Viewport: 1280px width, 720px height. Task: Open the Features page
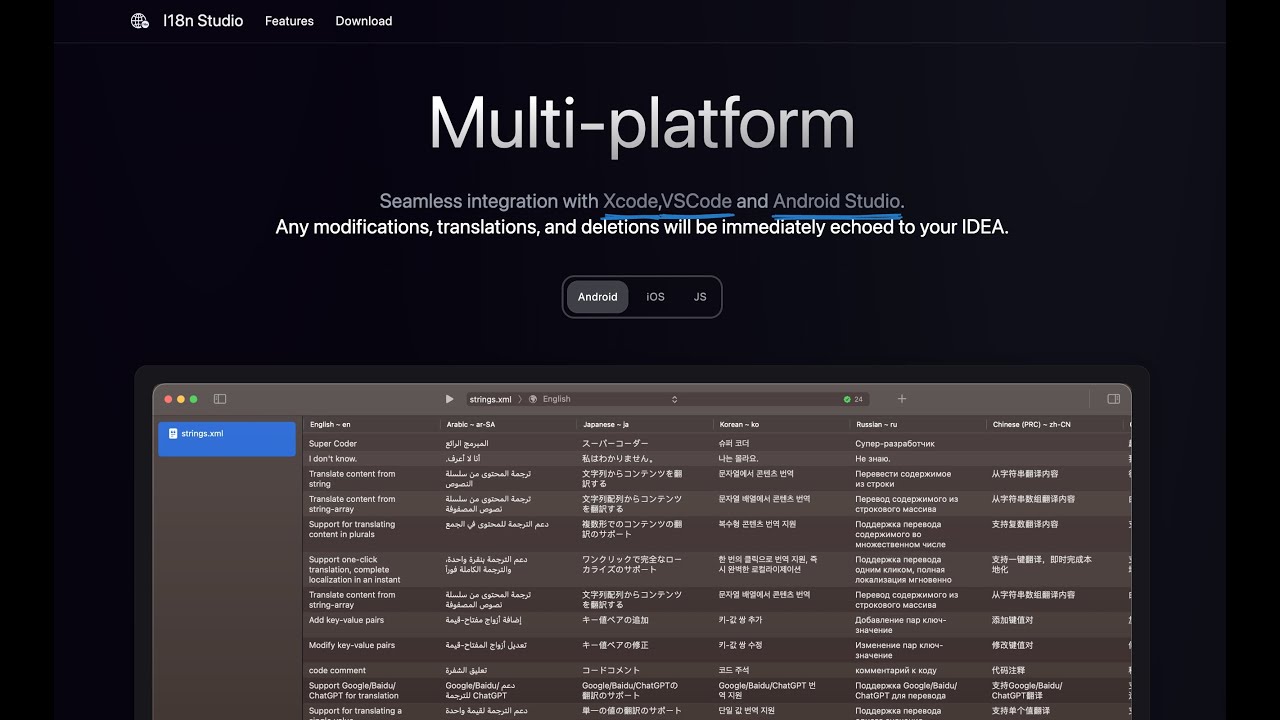[x=289, y=21]
